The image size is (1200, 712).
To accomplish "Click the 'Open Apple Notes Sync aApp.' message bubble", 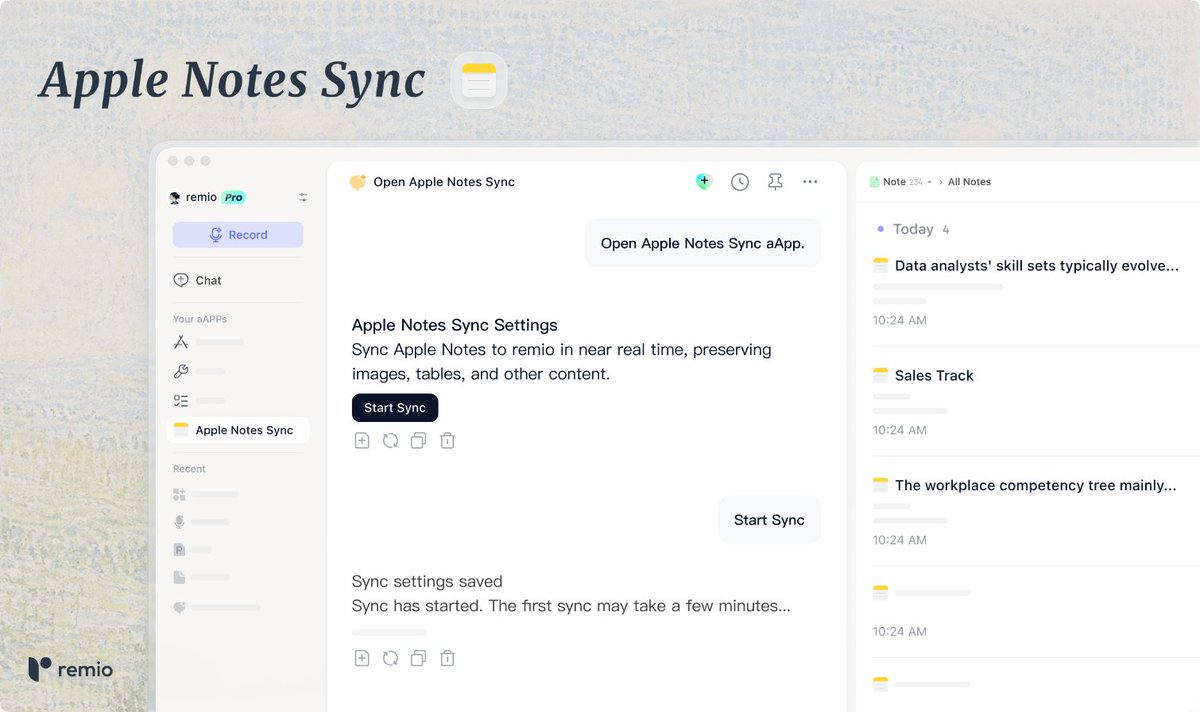I will [x=703, y=243].
